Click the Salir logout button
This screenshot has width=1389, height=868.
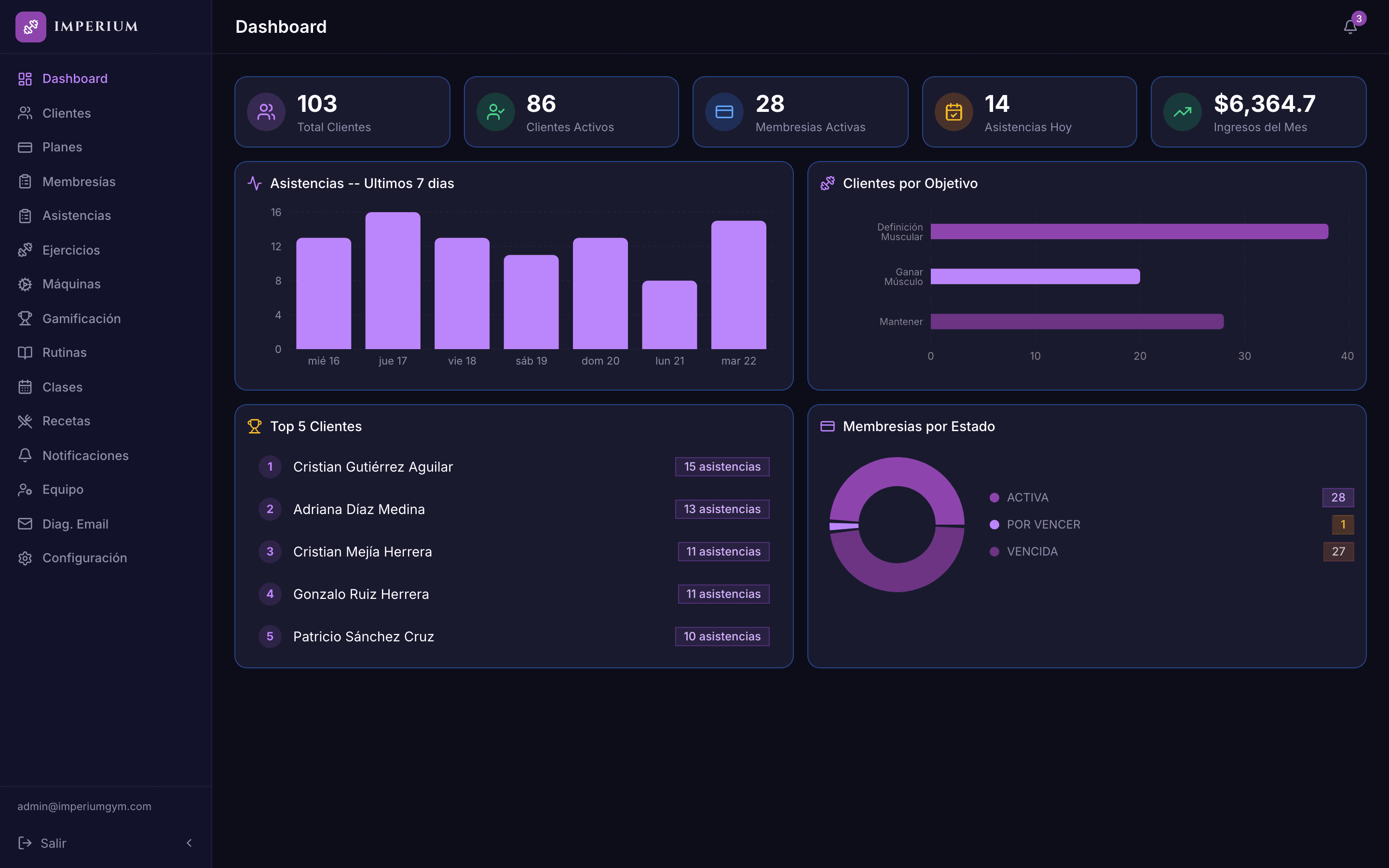42,843
